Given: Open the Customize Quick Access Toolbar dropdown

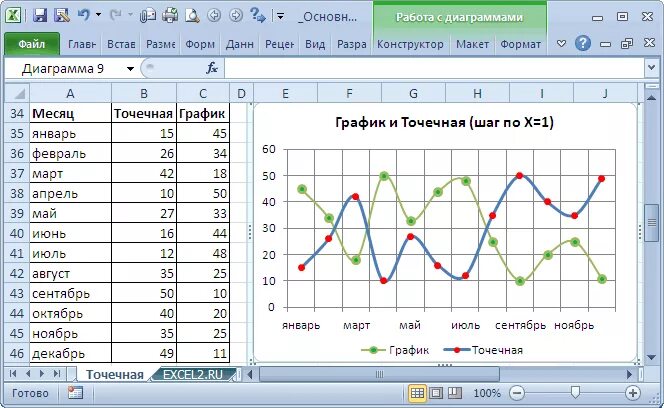Looking at the screenshot, I should [280, 17].
